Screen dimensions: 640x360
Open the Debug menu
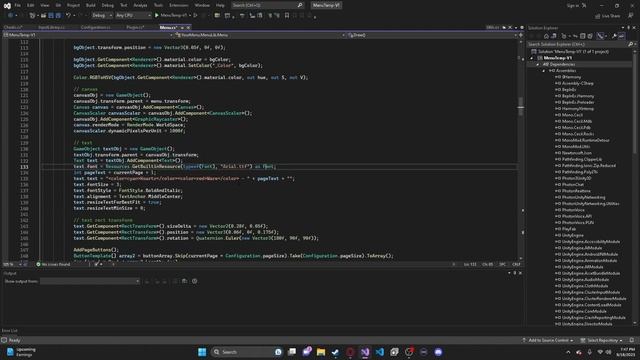pos(108,5)
